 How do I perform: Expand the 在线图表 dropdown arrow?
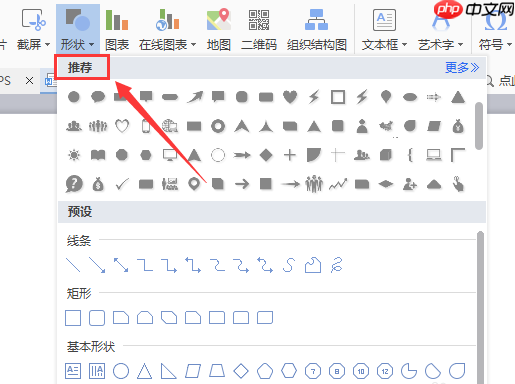click(x=193, y=44)
